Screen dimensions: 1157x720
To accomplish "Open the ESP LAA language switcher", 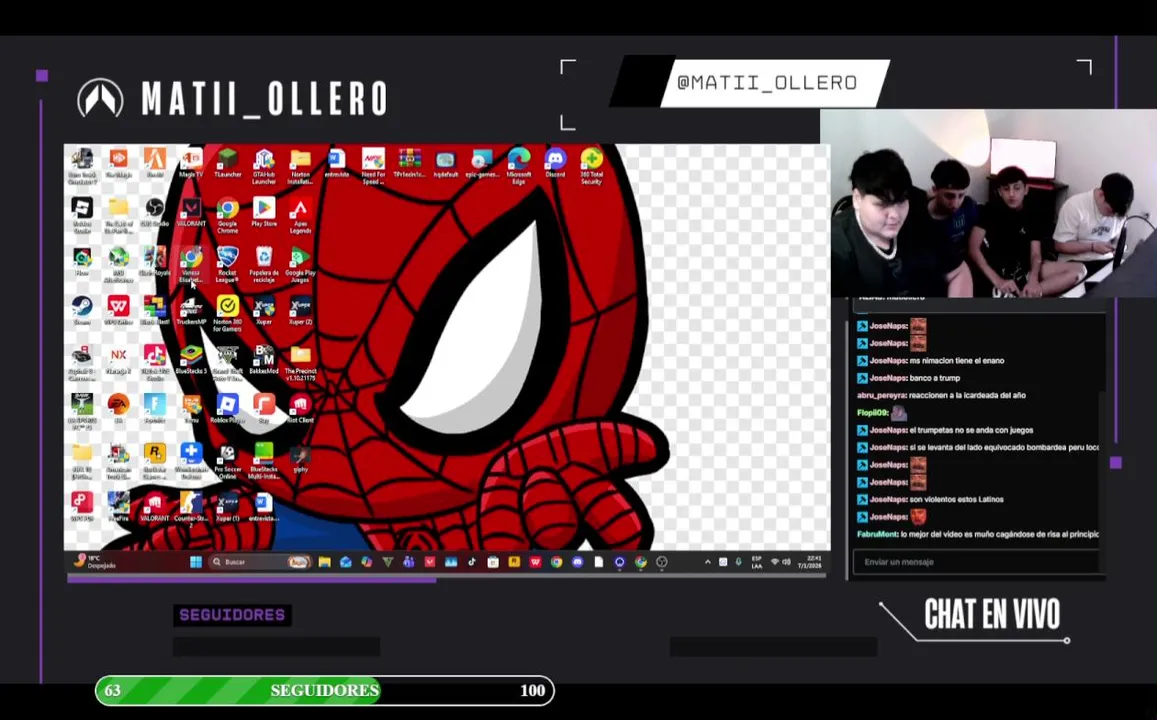I will [756, 562].
